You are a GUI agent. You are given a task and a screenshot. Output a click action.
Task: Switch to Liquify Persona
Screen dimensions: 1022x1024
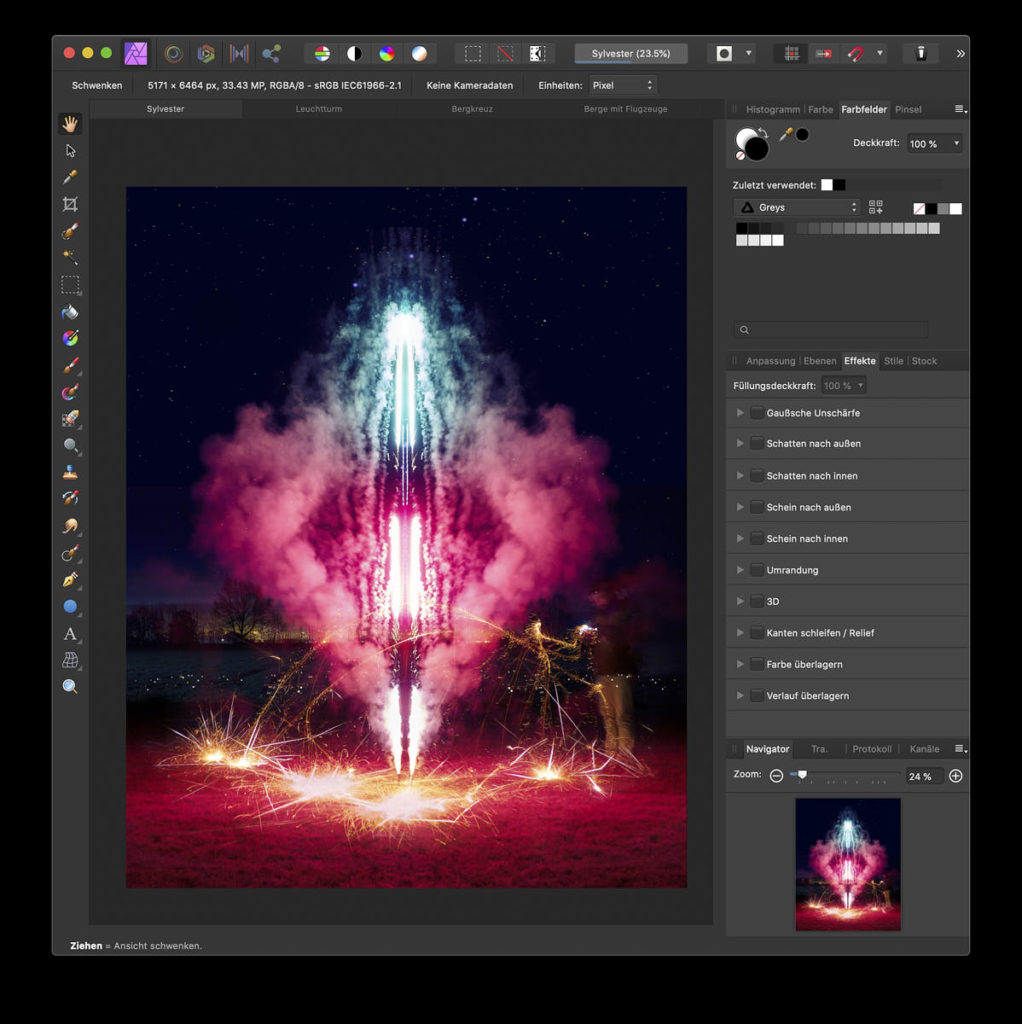point(173,54)
